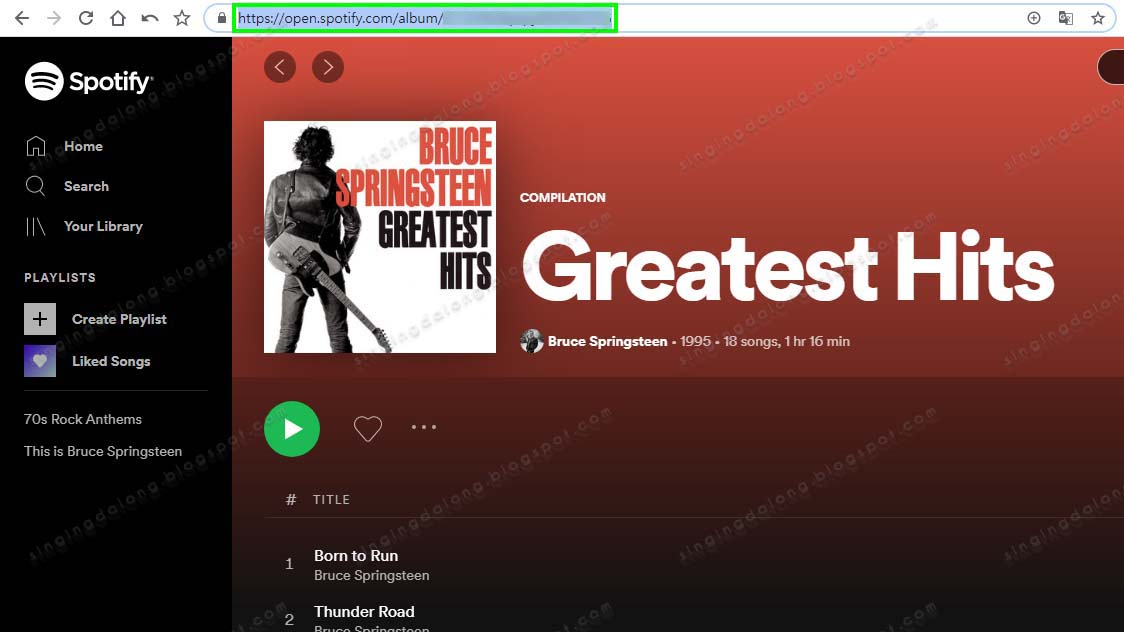Open Bruce Springsteen artist link under title

(x=607, y=341)
